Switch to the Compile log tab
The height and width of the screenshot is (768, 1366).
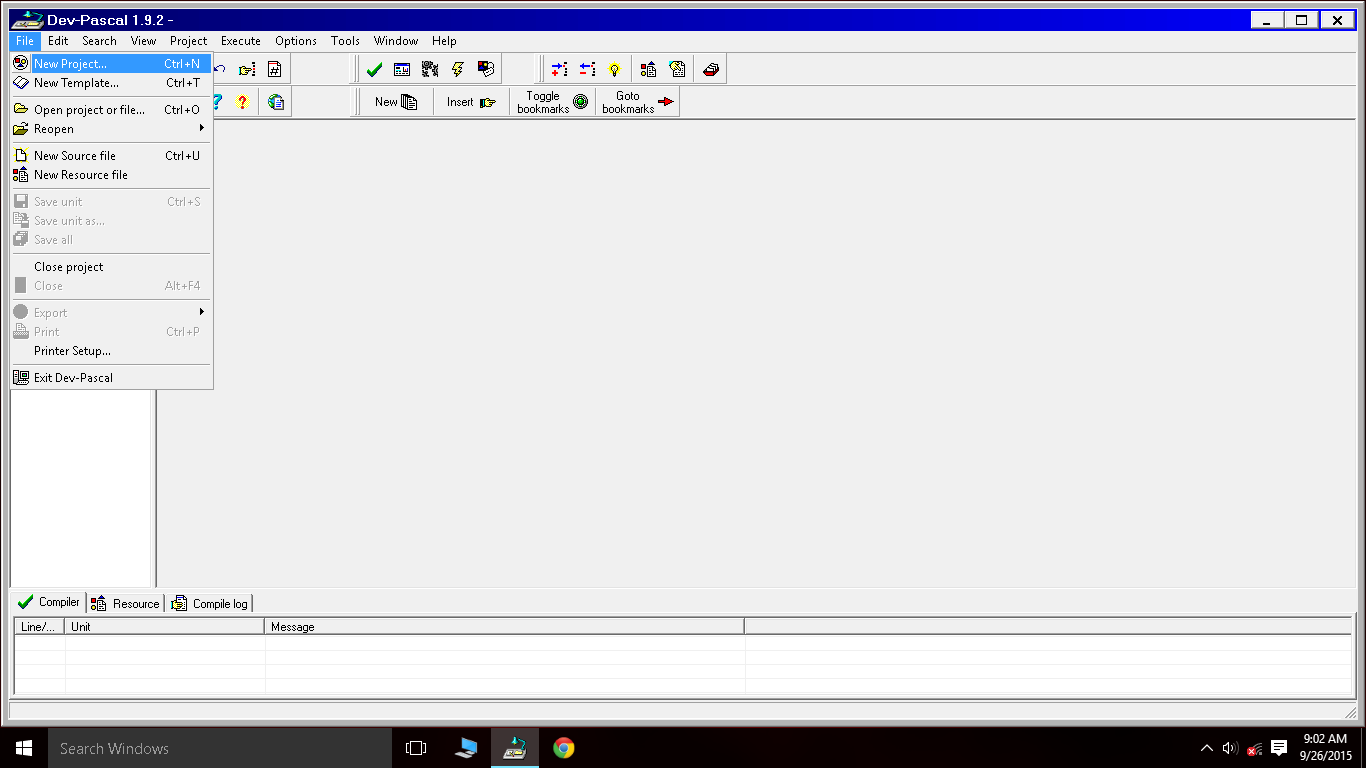(x=210, y=603)
